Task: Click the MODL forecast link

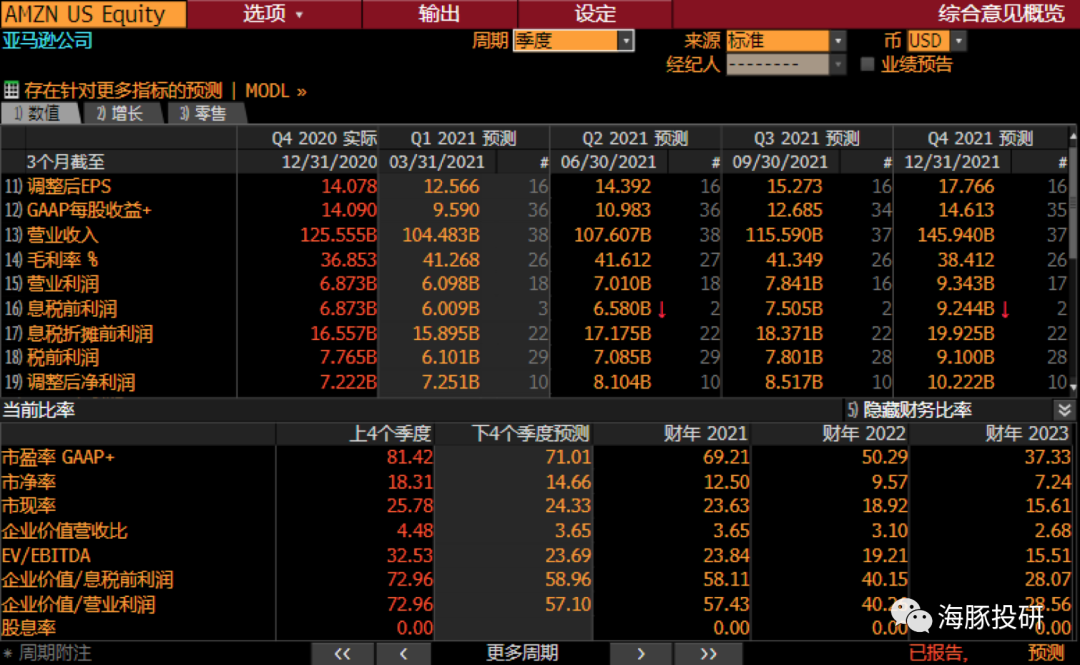Action: point(276,91)
